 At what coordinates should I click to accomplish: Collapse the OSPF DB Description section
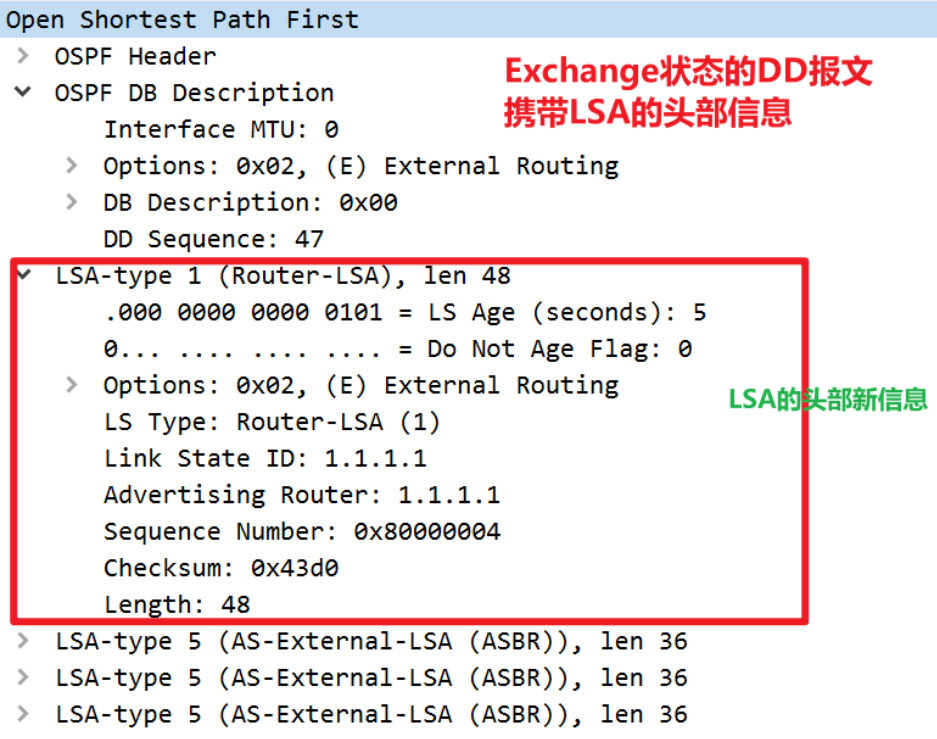23,93
